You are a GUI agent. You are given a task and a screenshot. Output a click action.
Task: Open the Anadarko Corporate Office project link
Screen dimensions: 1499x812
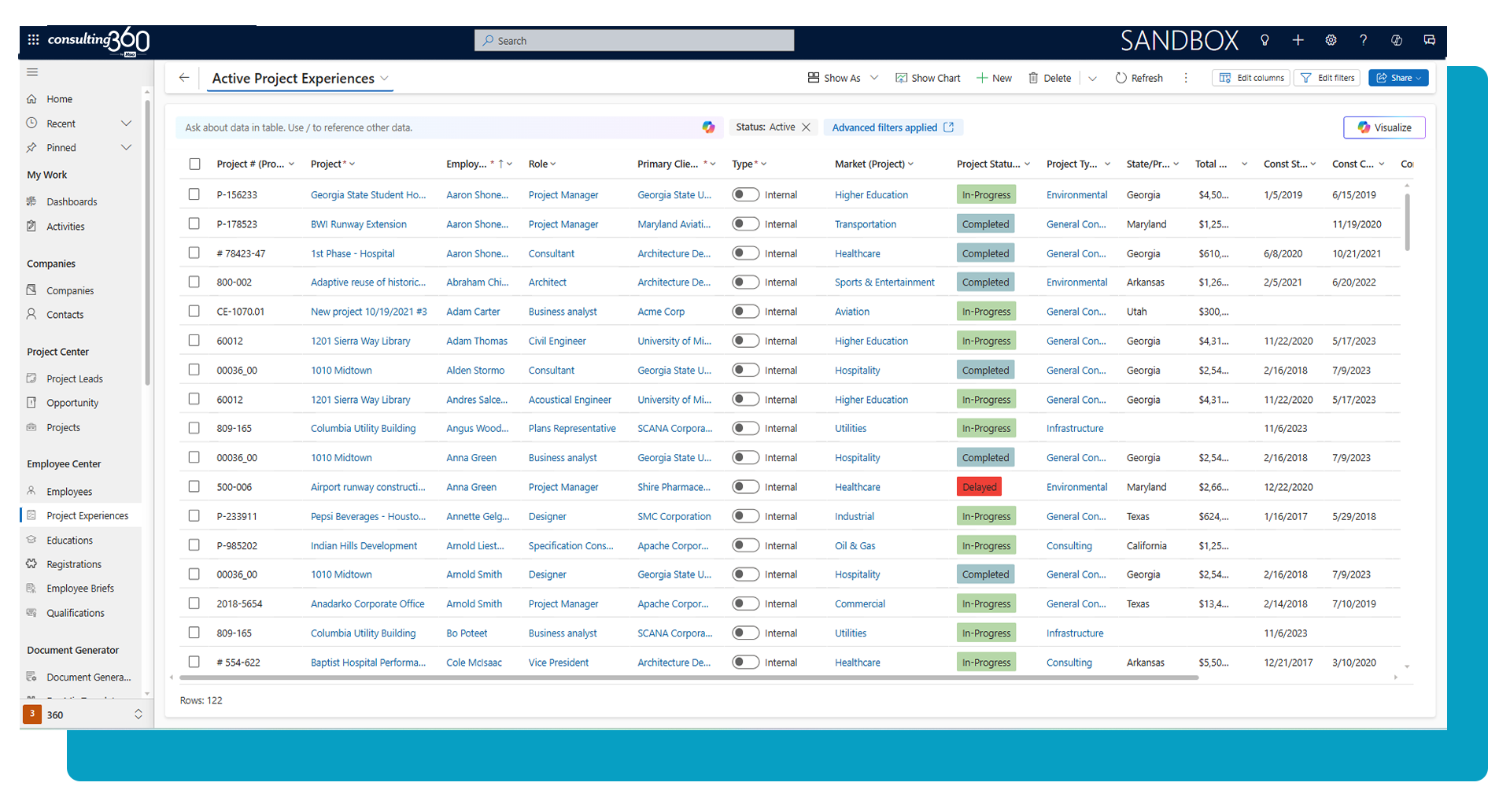(x=367, y=604)
